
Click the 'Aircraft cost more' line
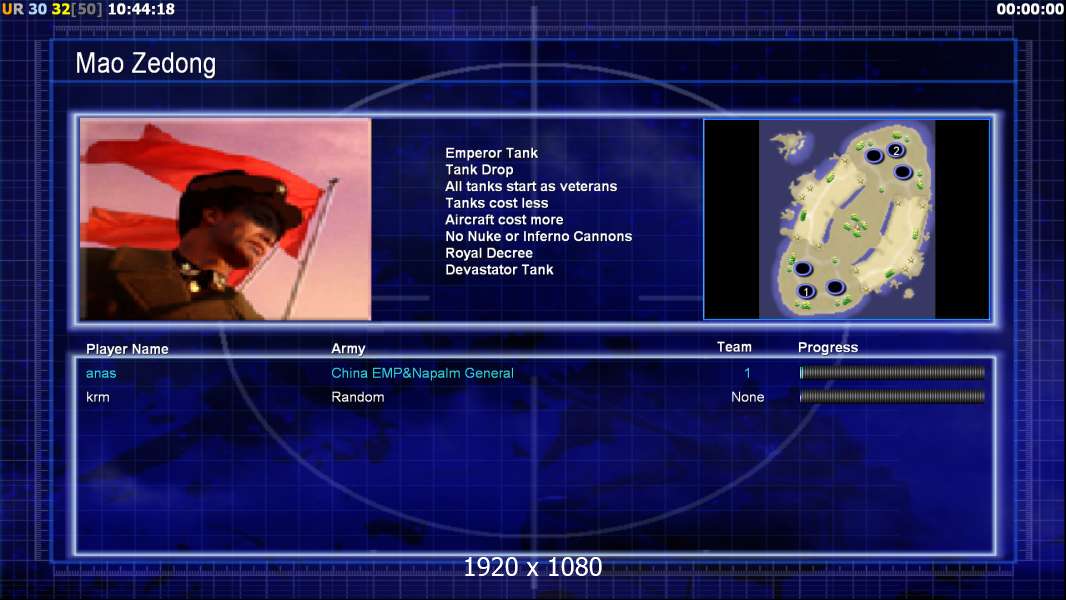click(504, 219)
